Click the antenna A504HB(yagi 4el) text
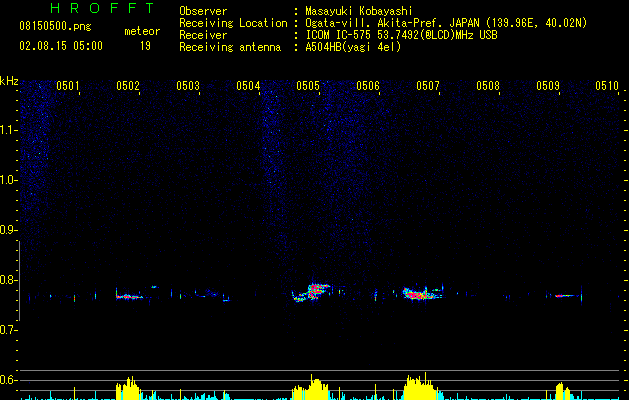The height and width of the screenshot is (400, 629). [353, 47]
